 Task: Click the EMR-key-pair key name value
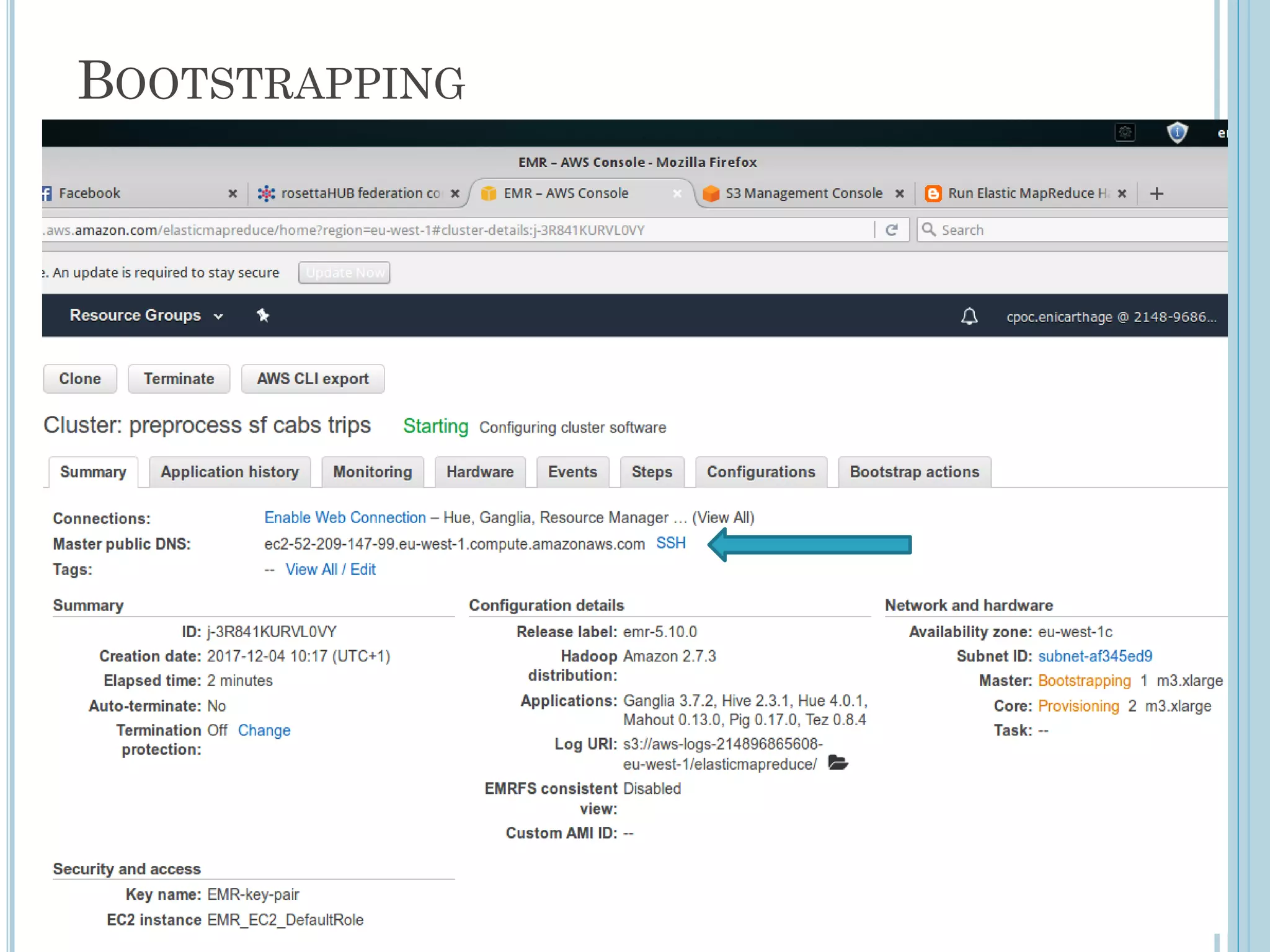253,894
